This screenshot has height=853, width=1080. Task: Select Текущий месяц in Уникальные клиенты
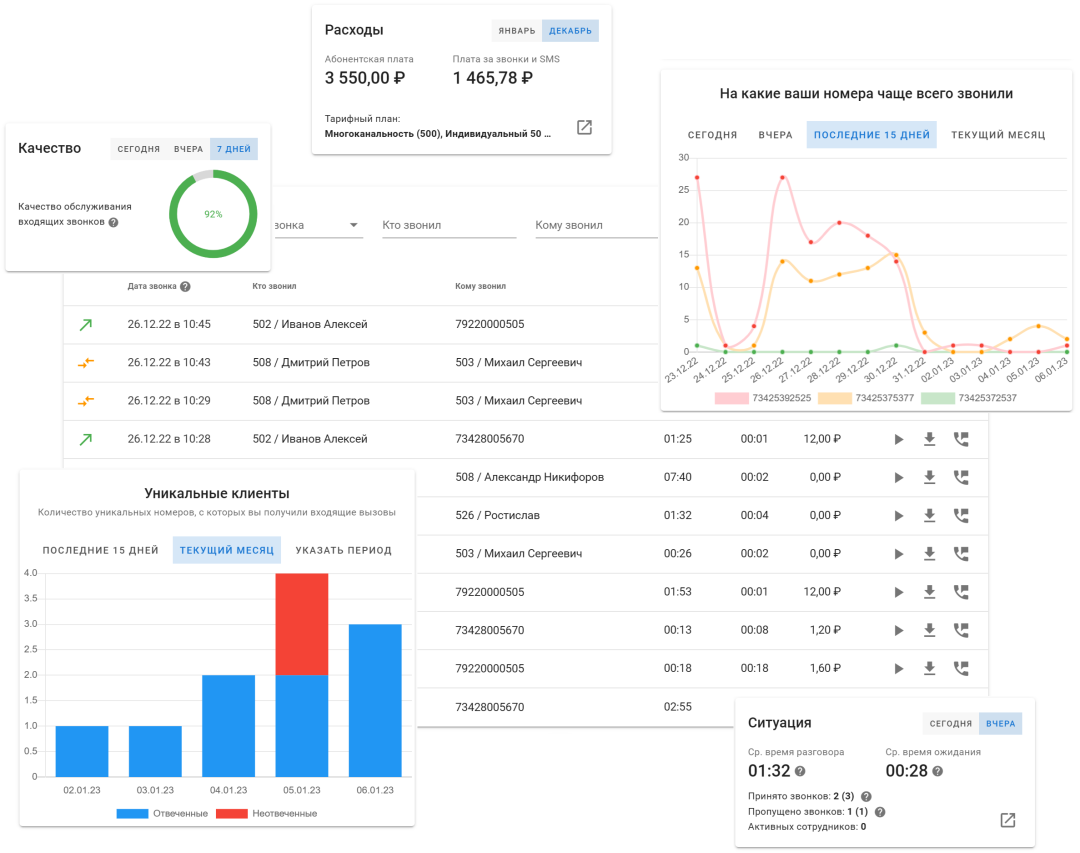click(x=227, y=551)
